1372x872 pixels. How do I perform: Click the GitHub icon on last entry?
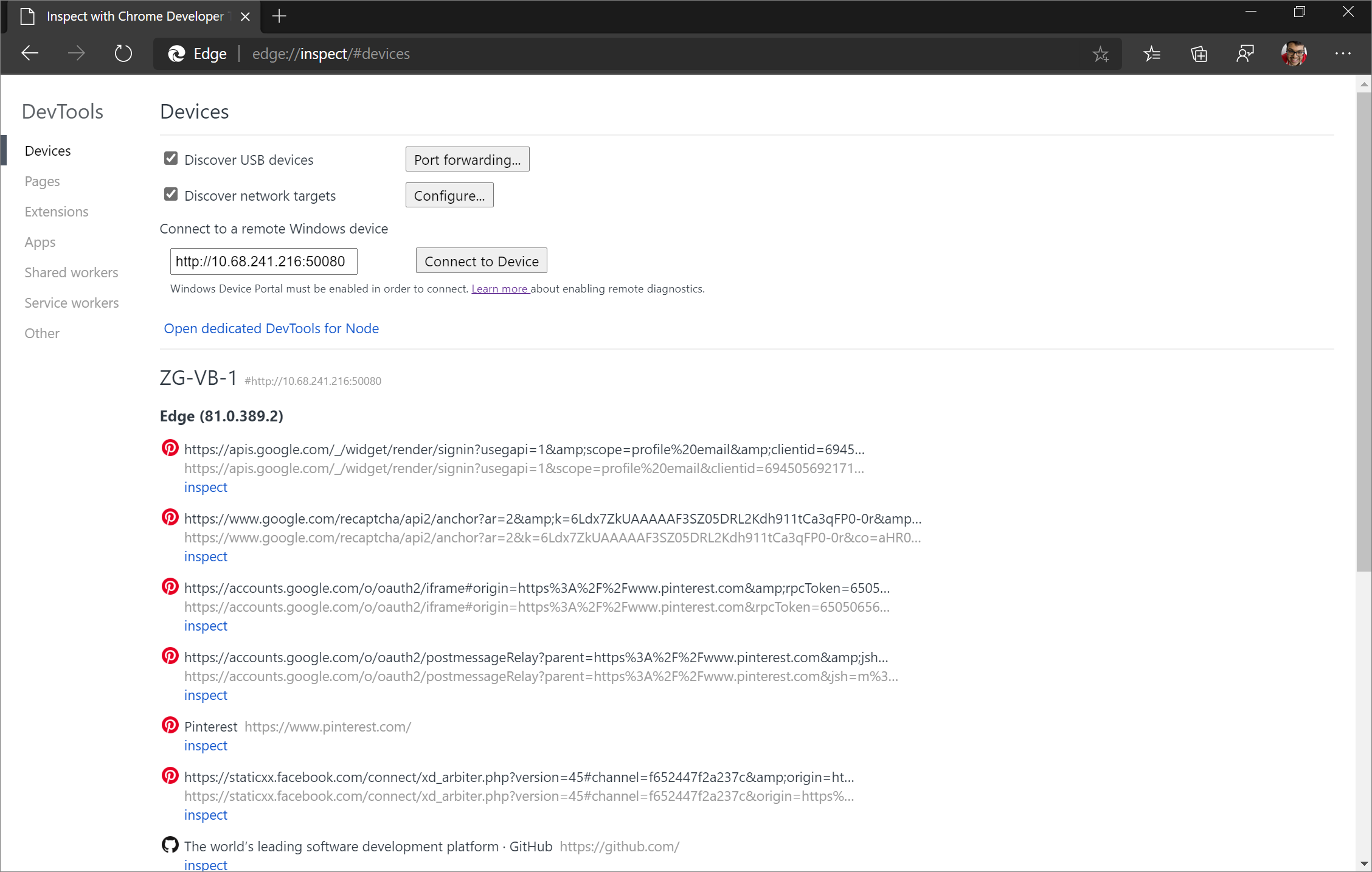click(169, 845)
